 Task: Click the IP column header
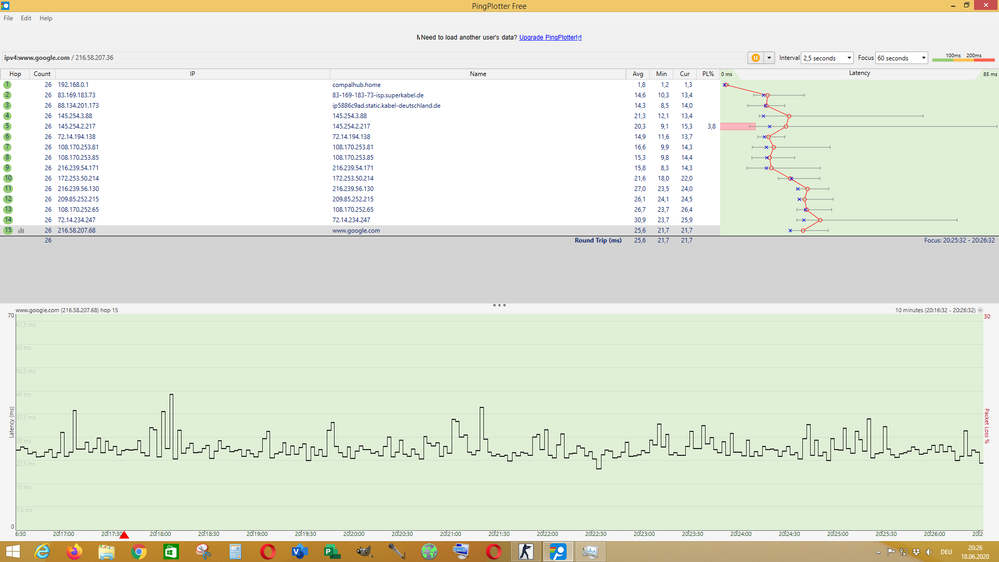pos(192,74)
